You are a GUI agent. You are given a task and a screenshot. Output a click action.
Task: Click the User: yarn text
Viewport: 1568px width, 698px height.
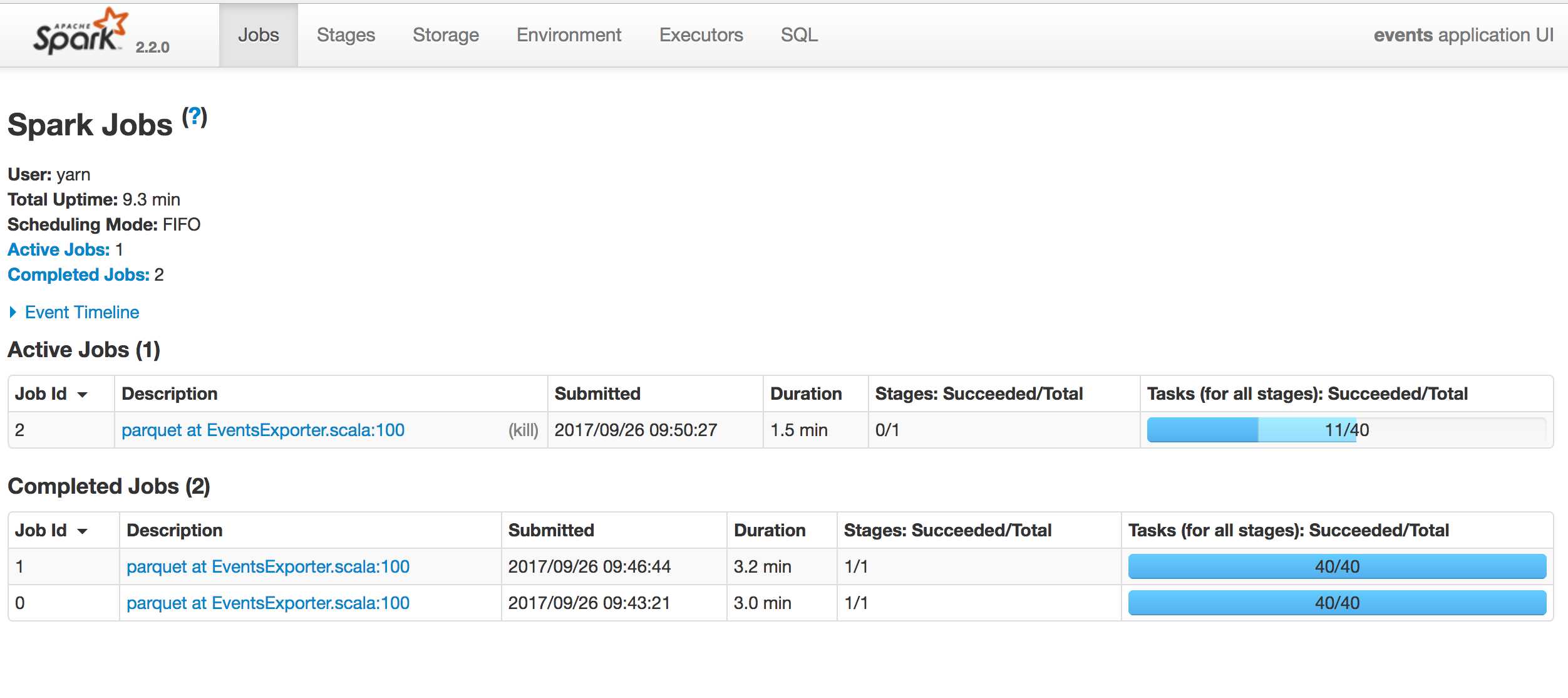click(49, 174)
